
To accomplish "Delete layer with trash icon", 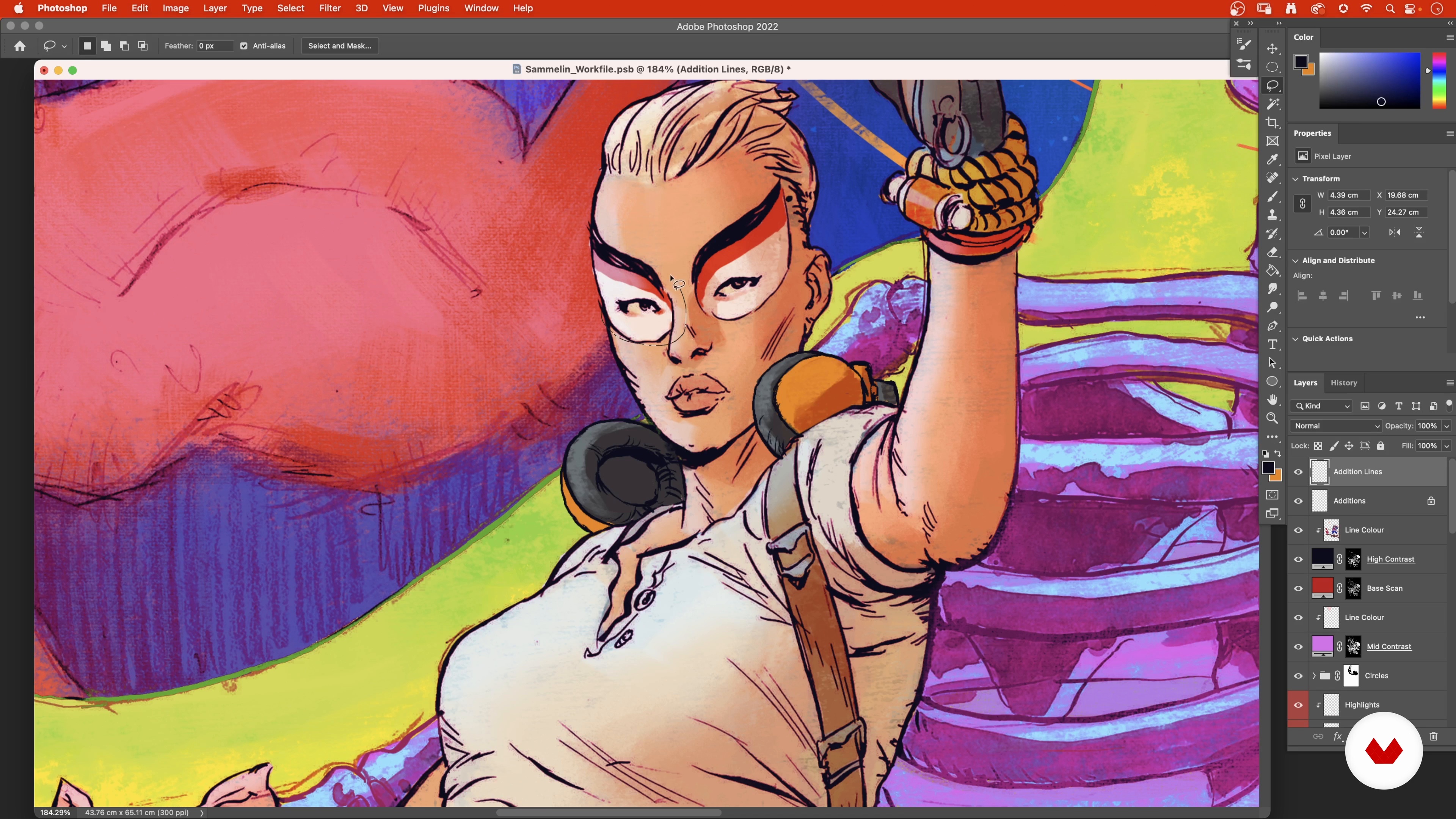I will 1433,736.
